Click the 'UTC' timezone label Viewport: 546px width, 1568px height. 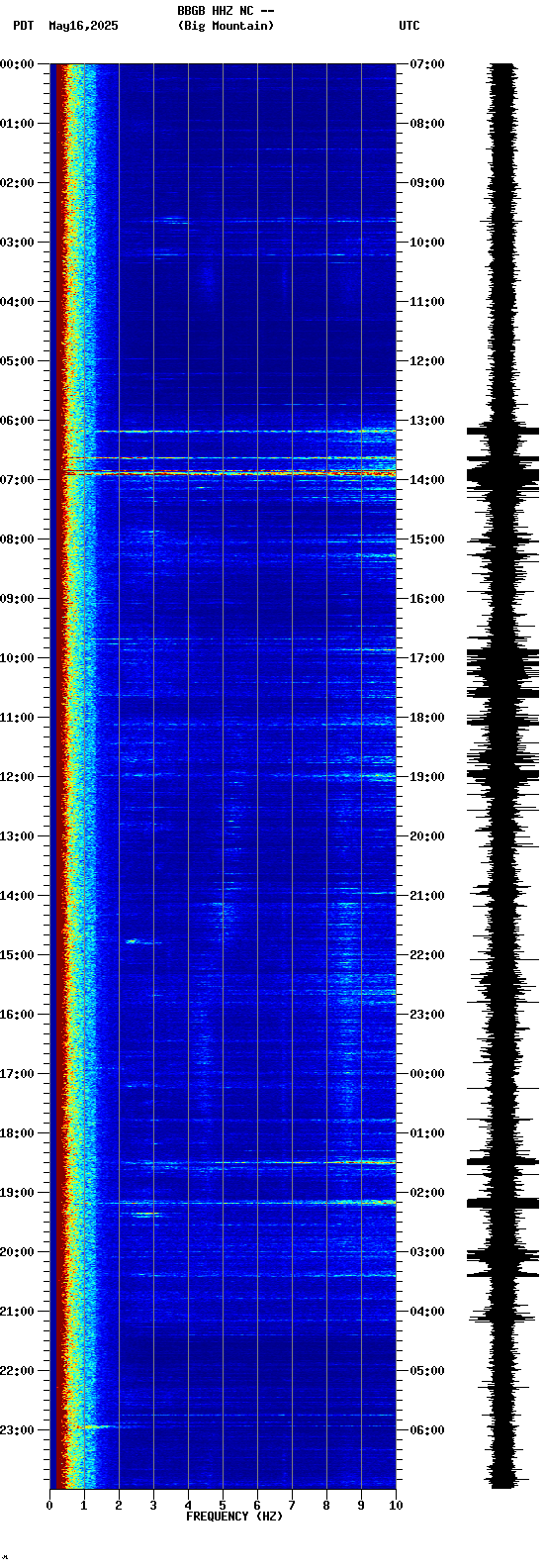409,26
